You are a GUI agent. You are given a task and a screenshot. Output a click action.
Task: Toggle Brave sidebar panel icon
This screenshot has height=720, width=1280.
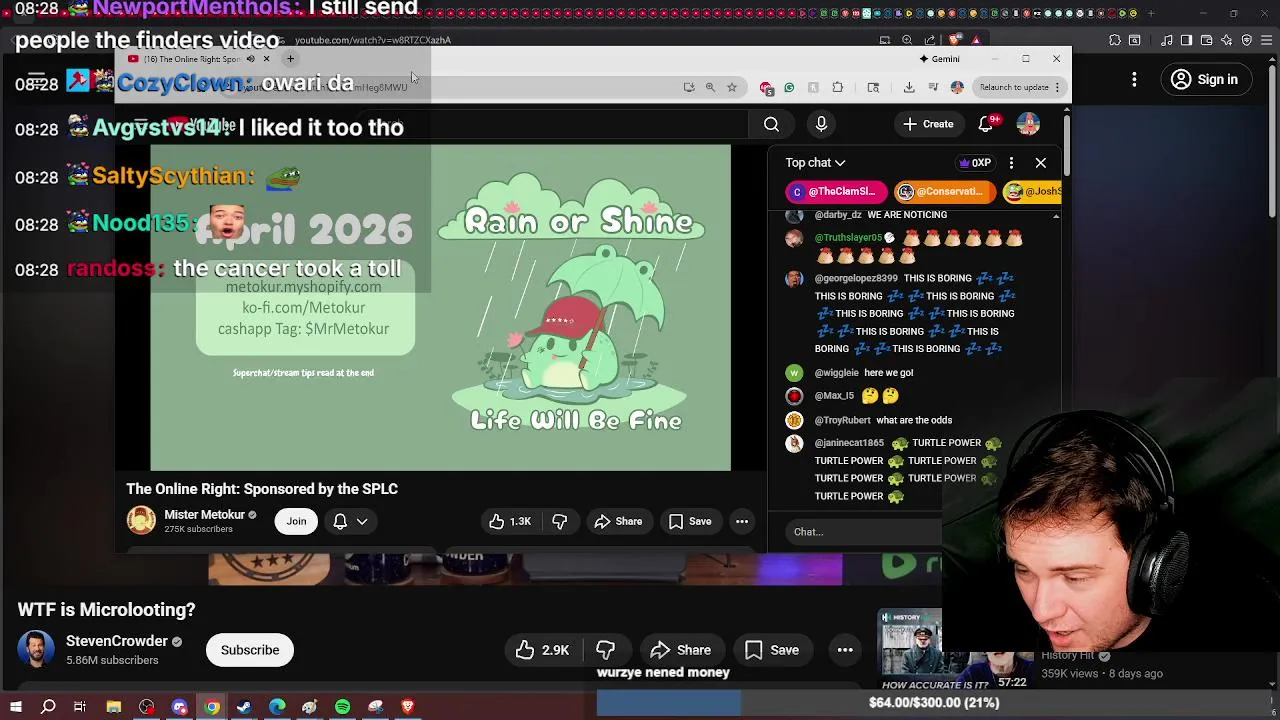[x=1186, y=40]
